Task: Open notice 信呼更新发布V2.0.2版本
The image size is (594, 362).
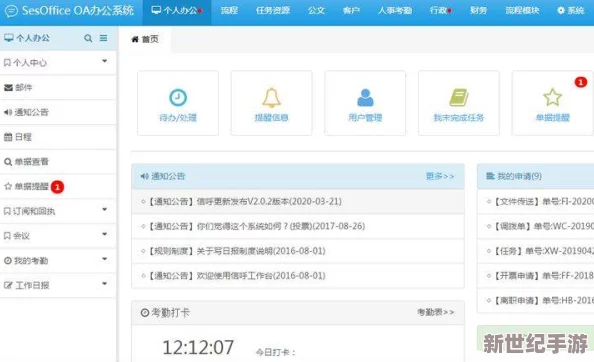Action: (x=298, y=201)
